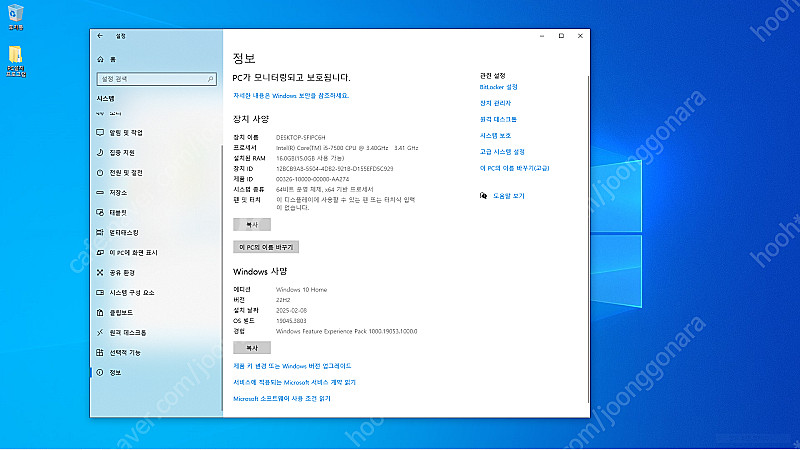Click the 설정 검색 search field
Image resolution: width=800 pixels, height=450 pixels.
point(157,79)
